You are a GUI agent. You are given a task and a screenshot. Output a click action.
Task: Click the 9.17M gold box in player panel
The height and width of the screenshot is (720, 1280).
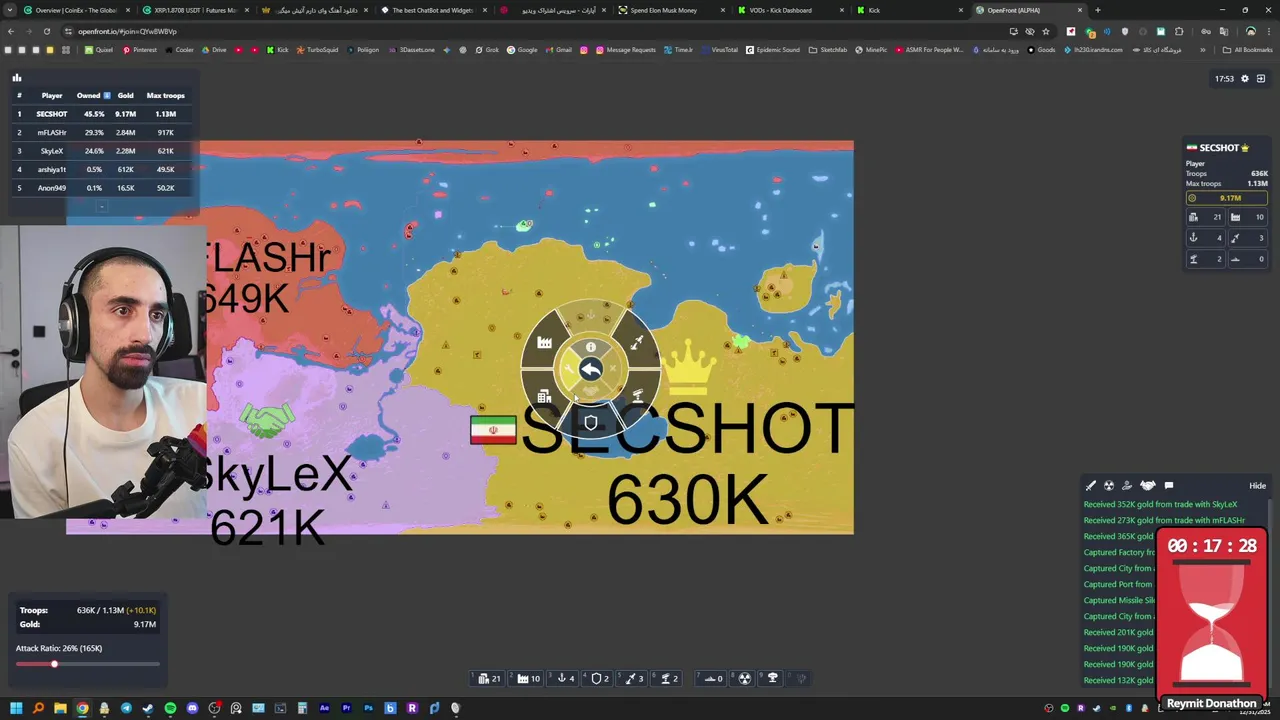point(1227,198)
